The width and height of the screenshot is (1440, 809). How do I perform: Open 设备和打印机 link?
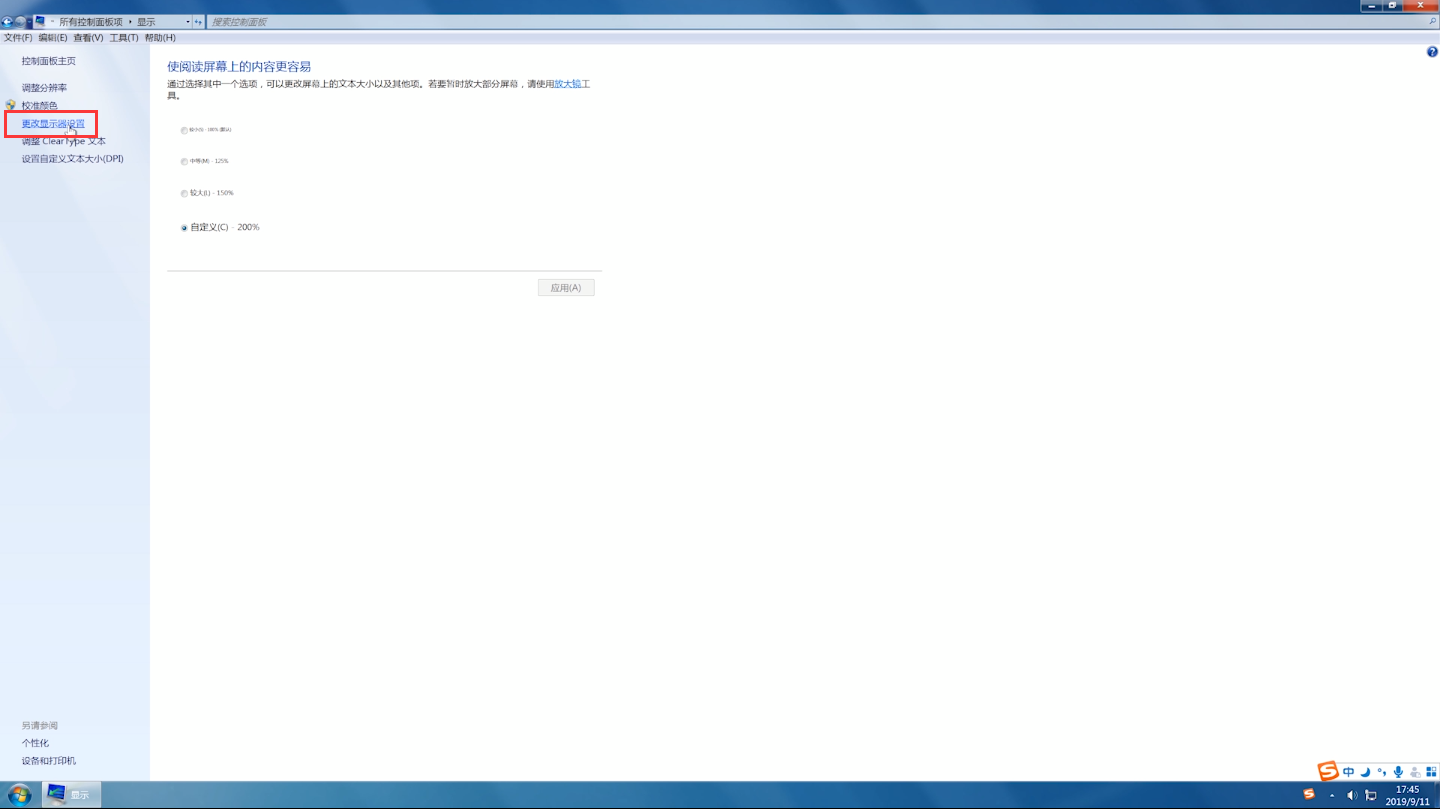tap(49, 761)
